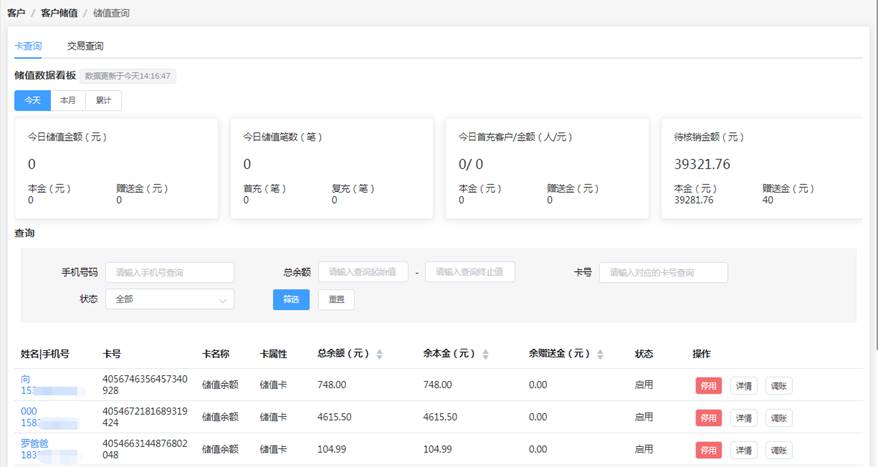Select the 今天 period toggle
Screen dimensions: 878x467
32,100
